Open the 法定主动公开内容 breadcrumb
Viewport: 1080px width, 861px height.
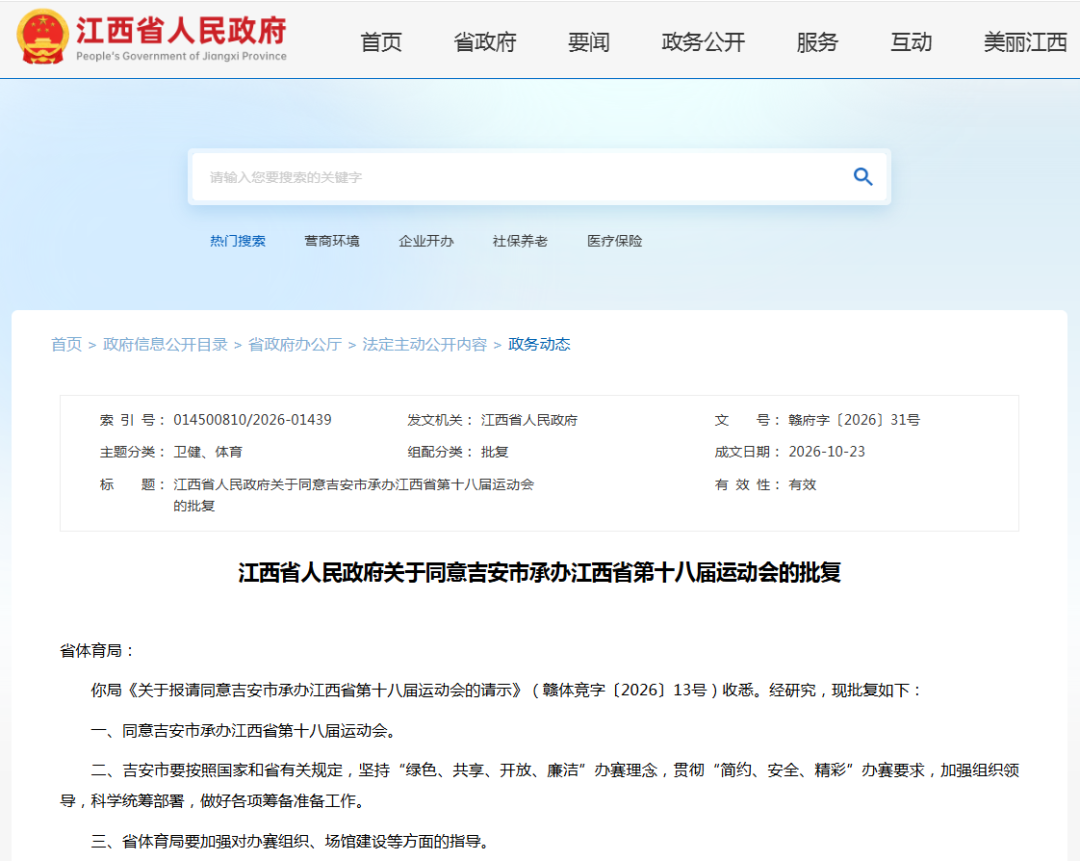424,344
